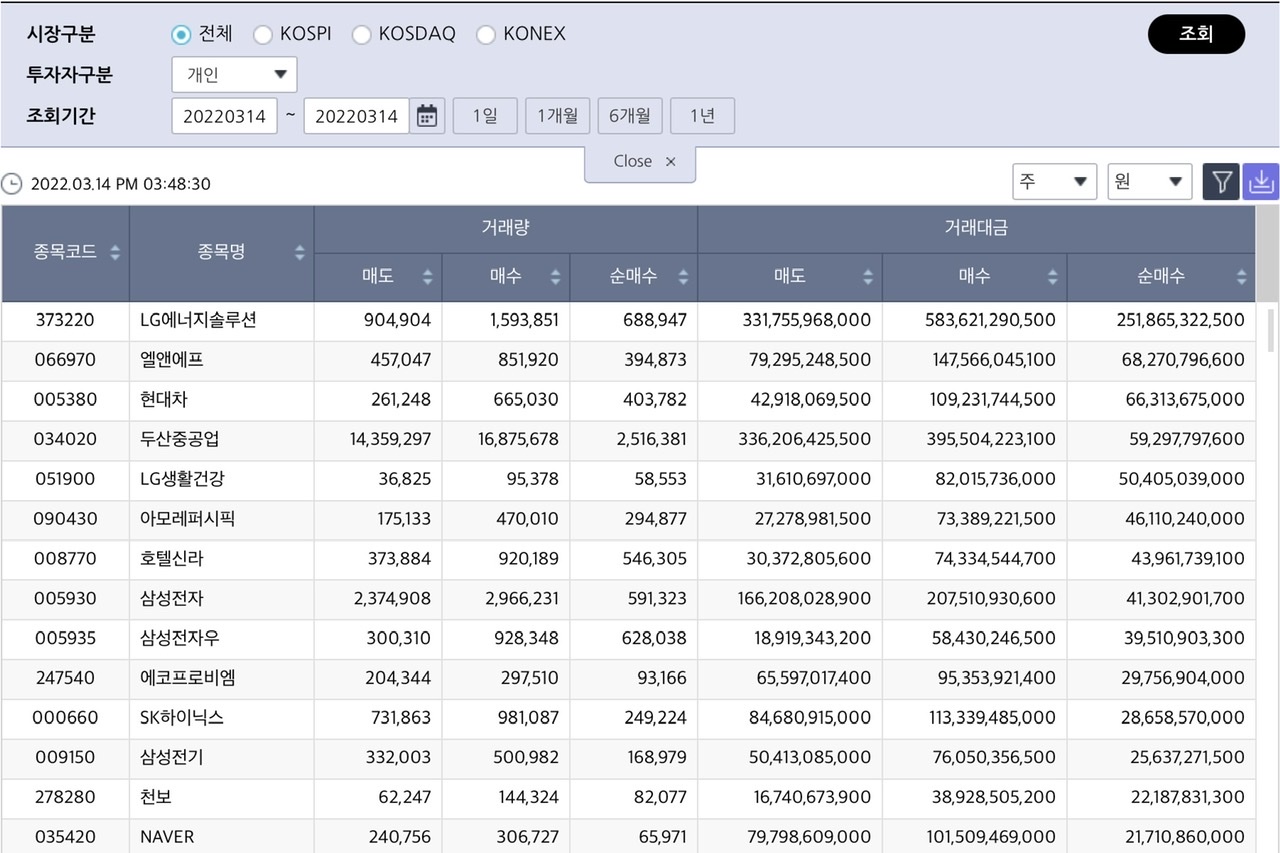Click the table's vertical scrollbar
Screen dimensions: 1280x853
pos(1270,330)
